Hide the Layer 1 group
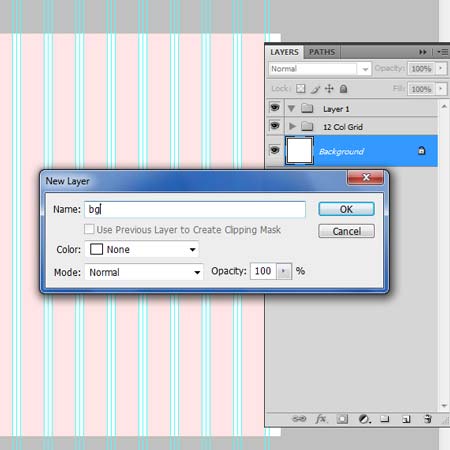 [275, 108]
